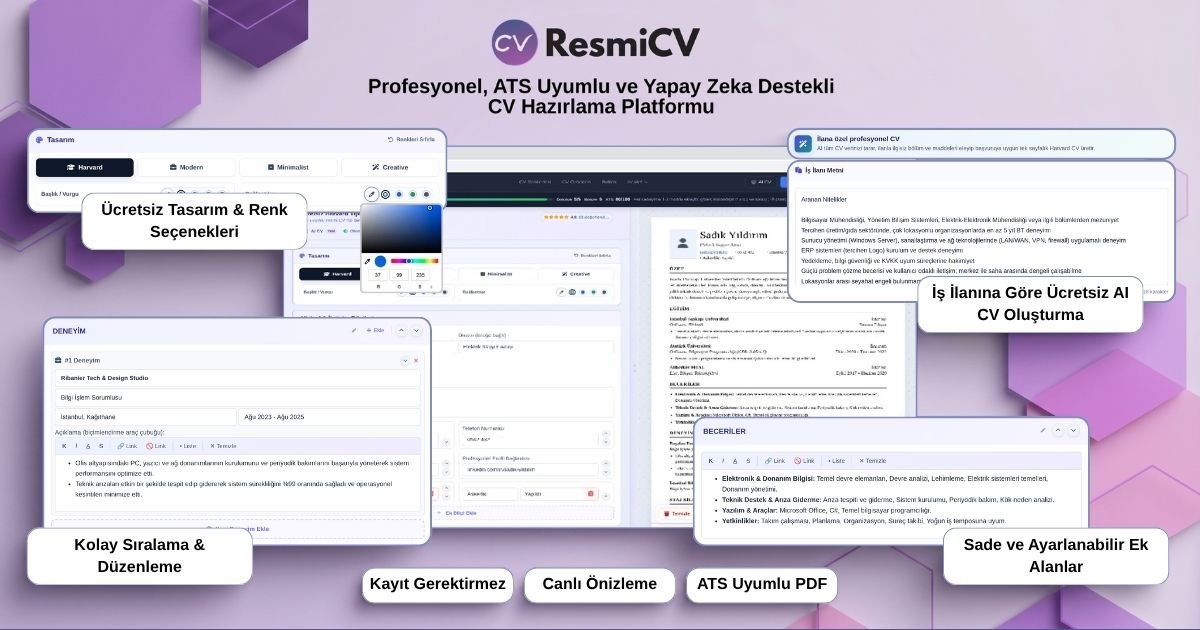Click the ATS Uyumlu PDF badge

pos(761,584)
